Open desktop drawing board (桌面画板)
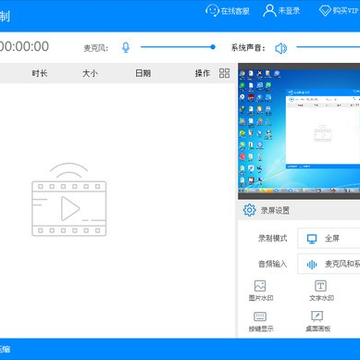Viewport: 360px width, 360px height. [318, 321]
